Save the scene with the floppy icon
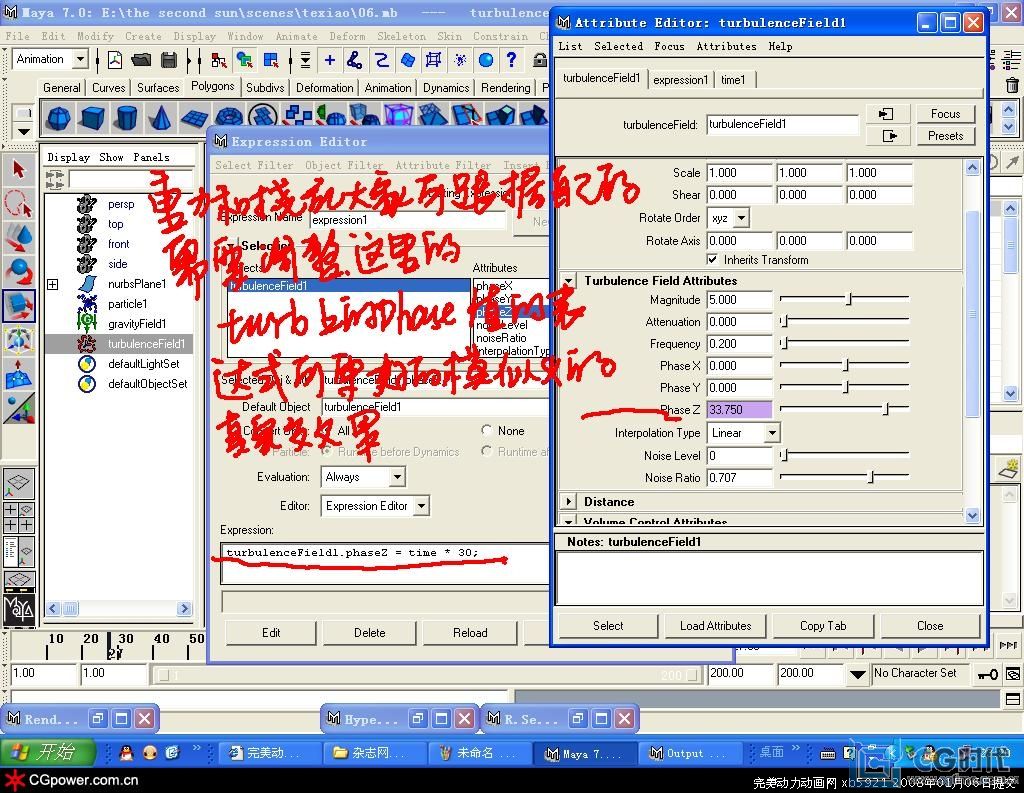Viewport: 1024px width, 793px height. pyautogui.click(x=168, y=60)
